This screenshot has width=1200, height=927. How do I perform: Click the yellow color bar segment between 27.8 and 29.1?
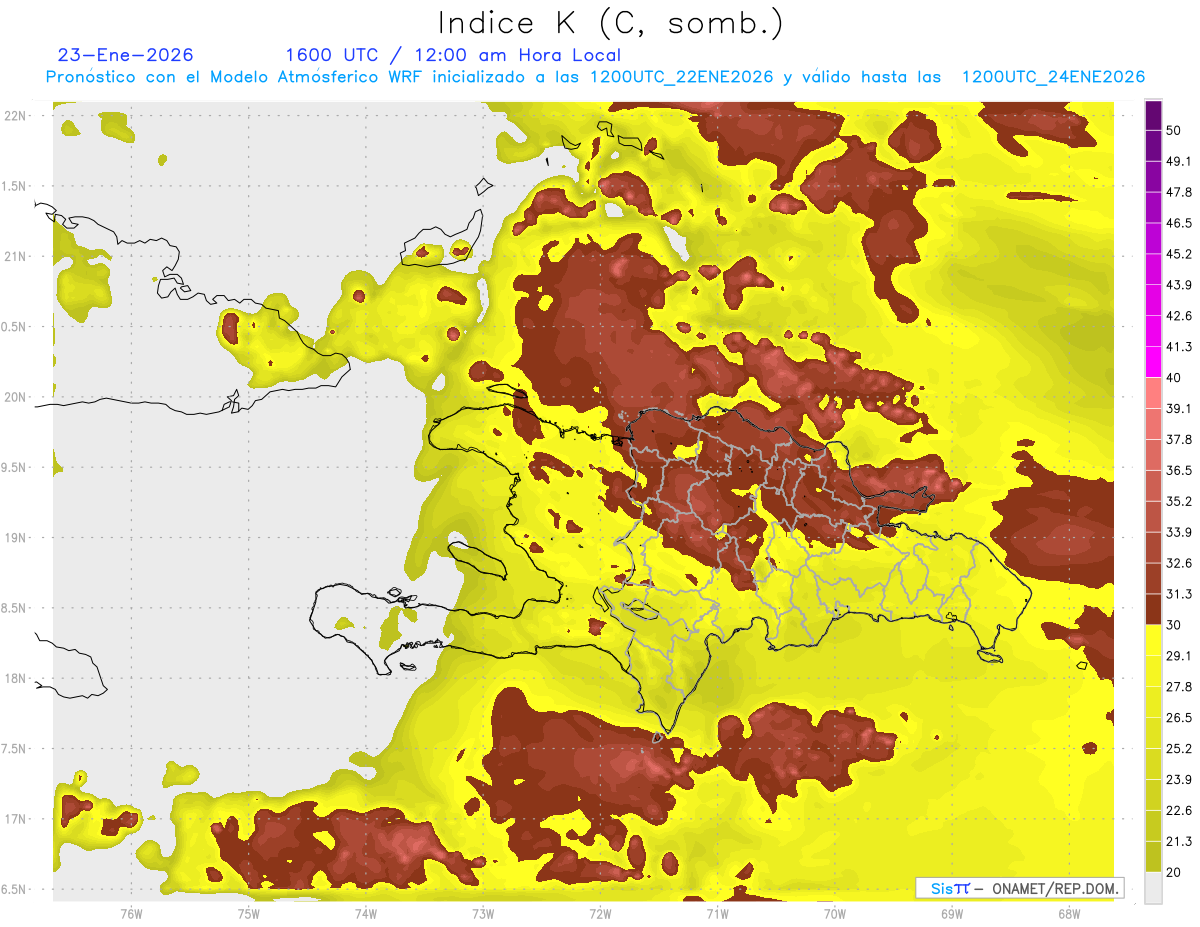[1153, 671]
